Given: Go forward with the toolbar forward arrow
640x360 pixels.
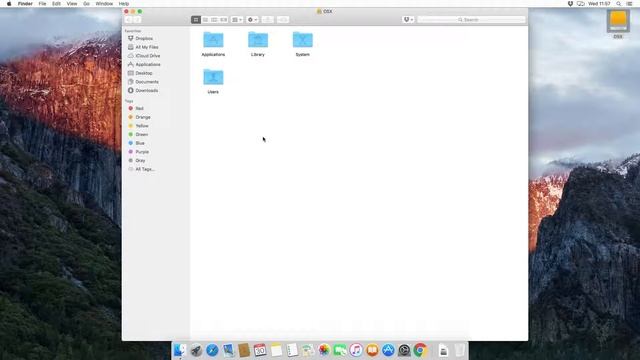Looking at the screenshot, I should pyautogui.click(x=138, y=20).
